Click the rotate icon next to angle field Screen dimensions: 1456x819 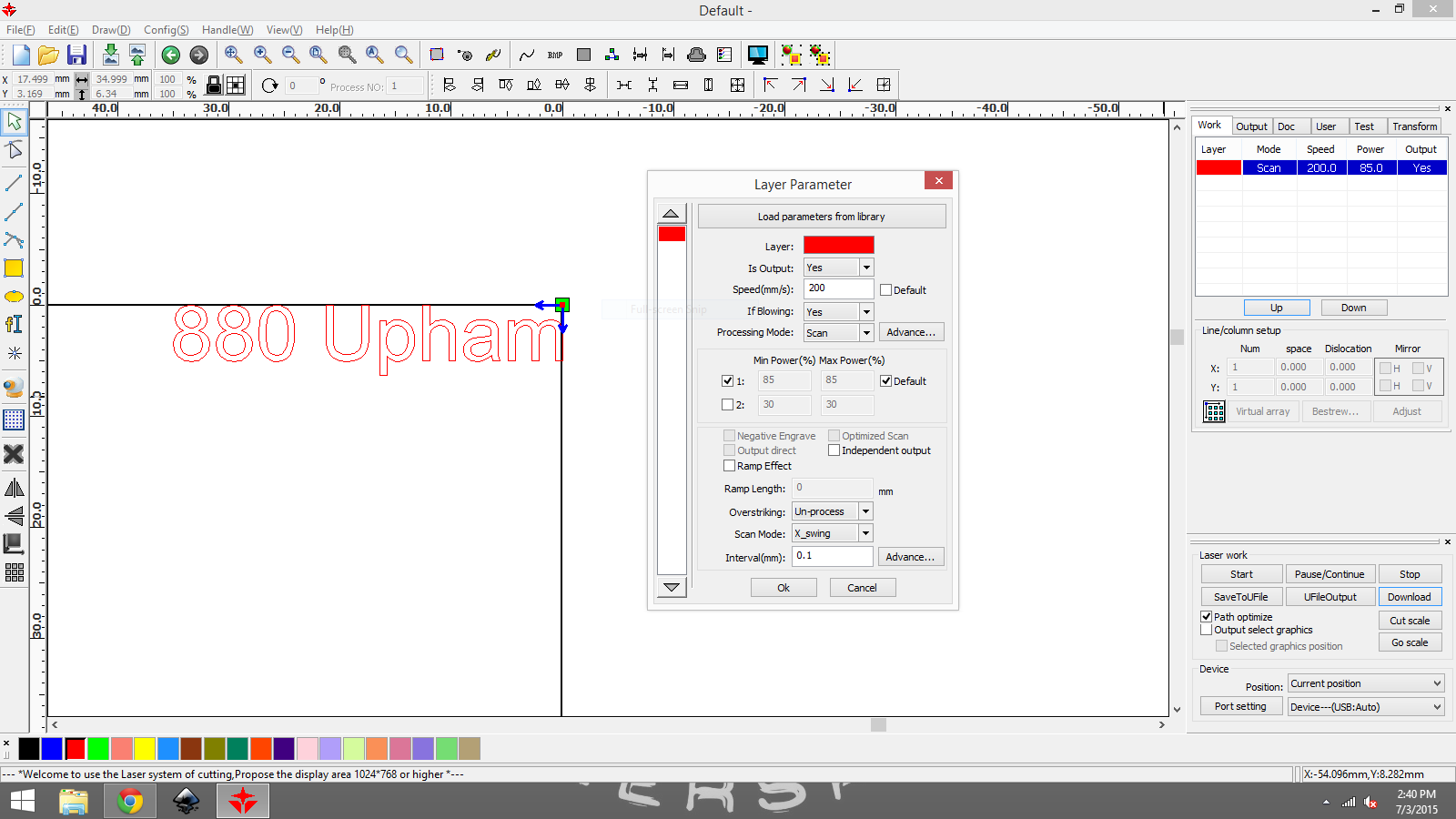click(x=269, y=86)
